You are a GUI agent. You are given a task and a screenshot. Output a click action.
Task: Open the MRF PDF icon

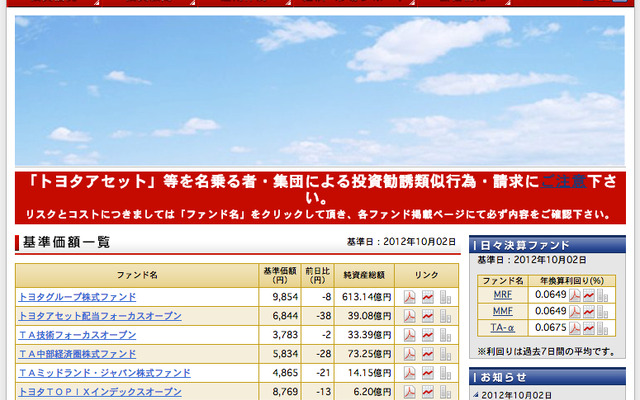point(575,295)
